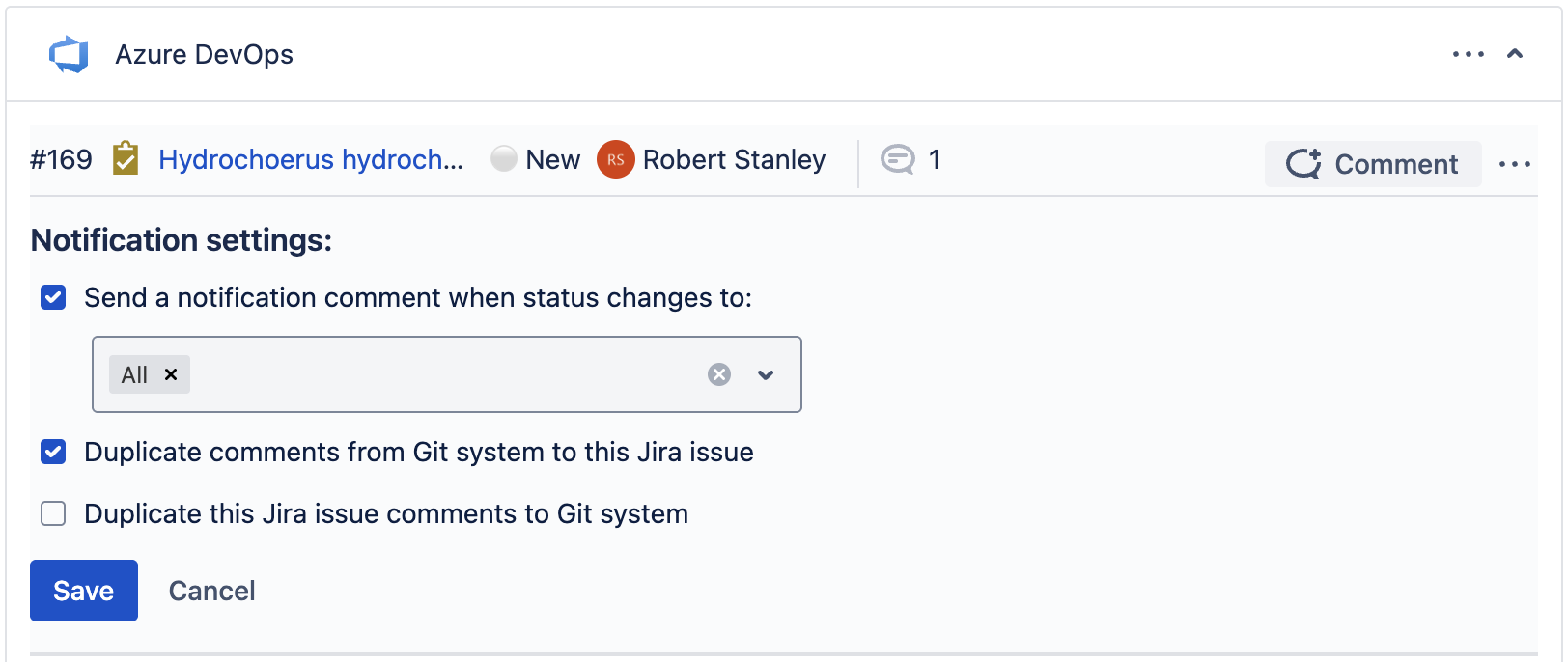This screenshot has height=662, width=1568.
Task: Click inside the status multi-select field
Action: click(444, 374)
